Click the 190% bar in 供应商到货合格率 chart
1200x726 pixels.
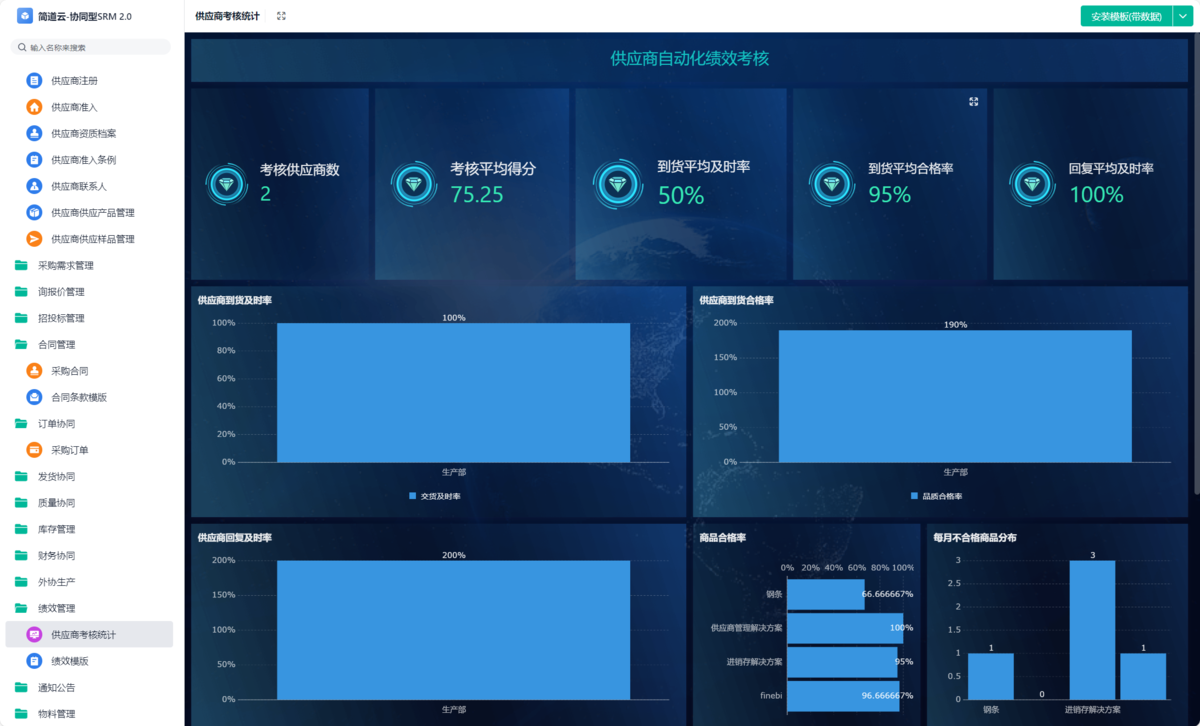(x=955, y=396)
